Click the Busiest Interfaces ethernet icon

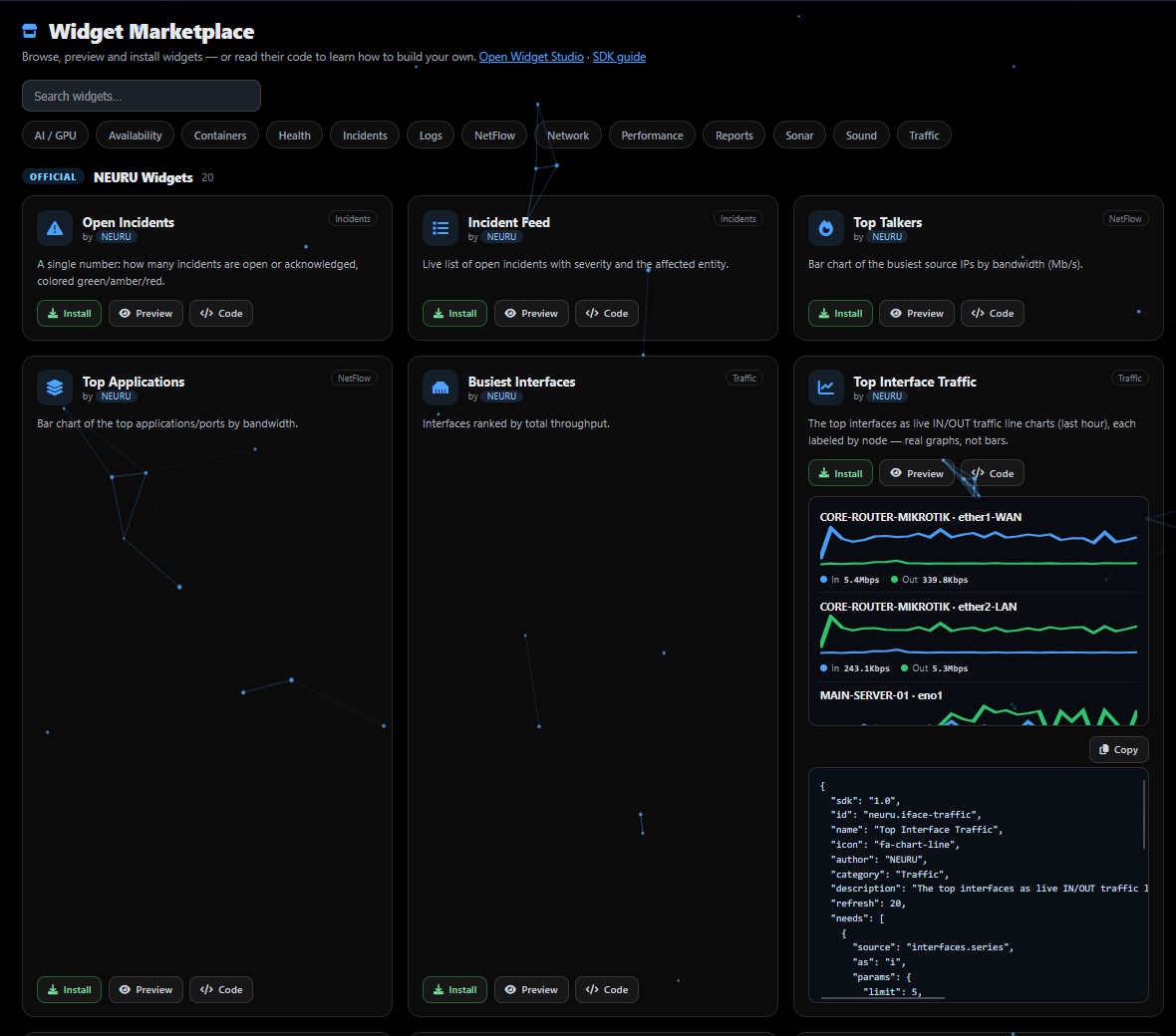pyautogui.click(x=441, y=388)
